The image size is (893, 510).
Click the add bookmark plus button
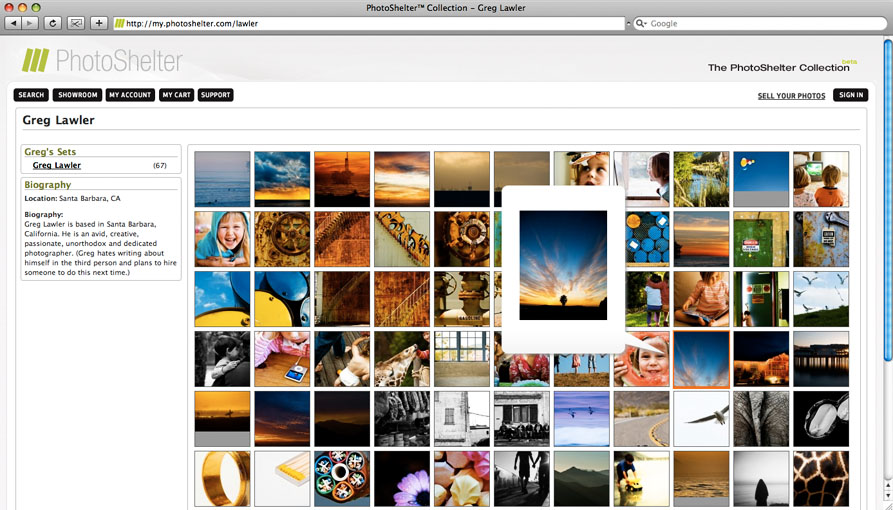coord(99,23)
